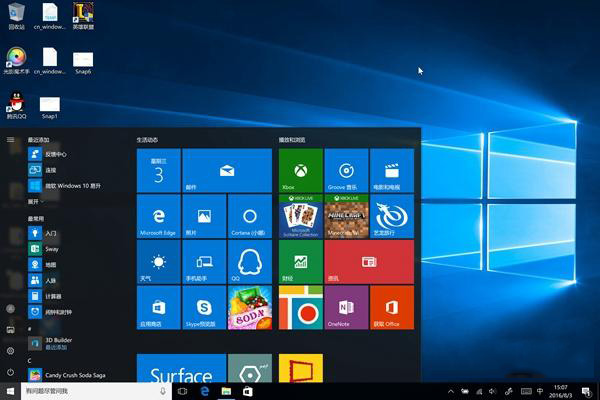600x400 pixels.
Task: Click the Cortana search box
Action: (96, 391)
